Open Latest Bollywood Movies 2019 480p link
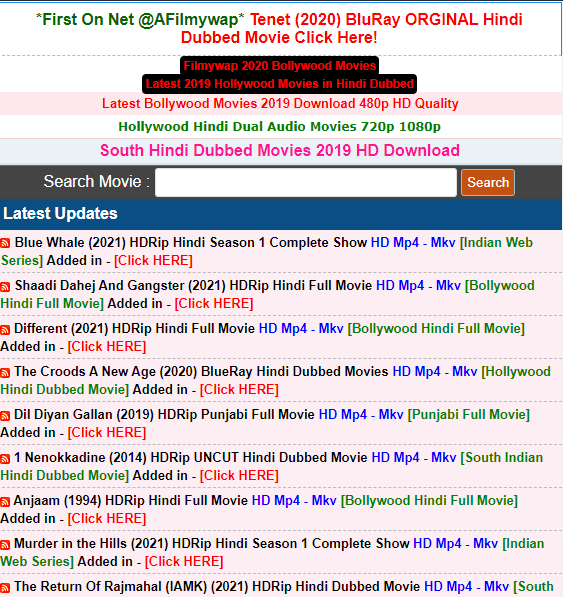 (280, 103)
